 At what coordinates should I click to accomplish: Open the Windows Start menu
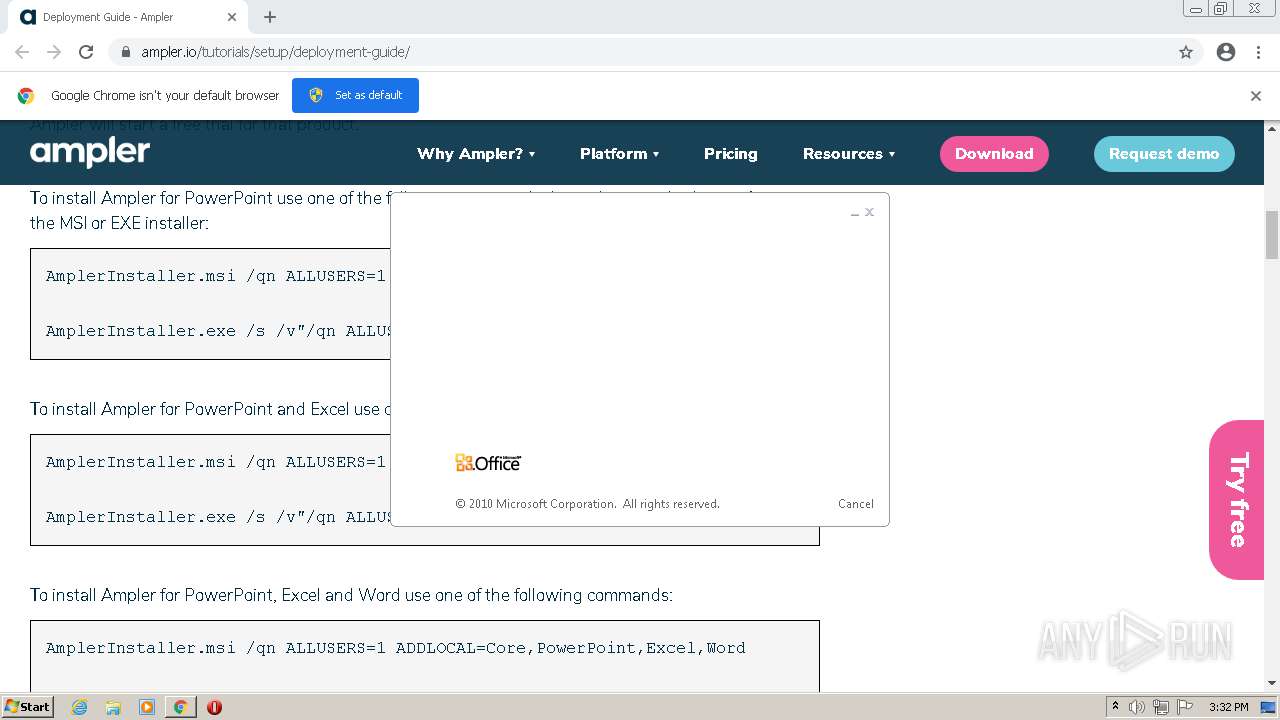pyautogui.click(x=27, y=707)
